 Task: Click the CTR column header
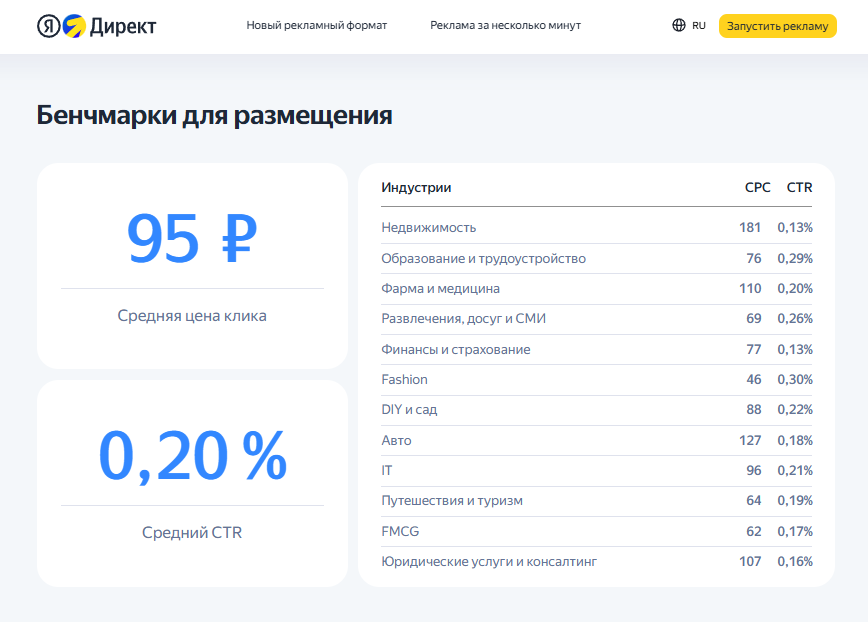[x=799, y=187]
